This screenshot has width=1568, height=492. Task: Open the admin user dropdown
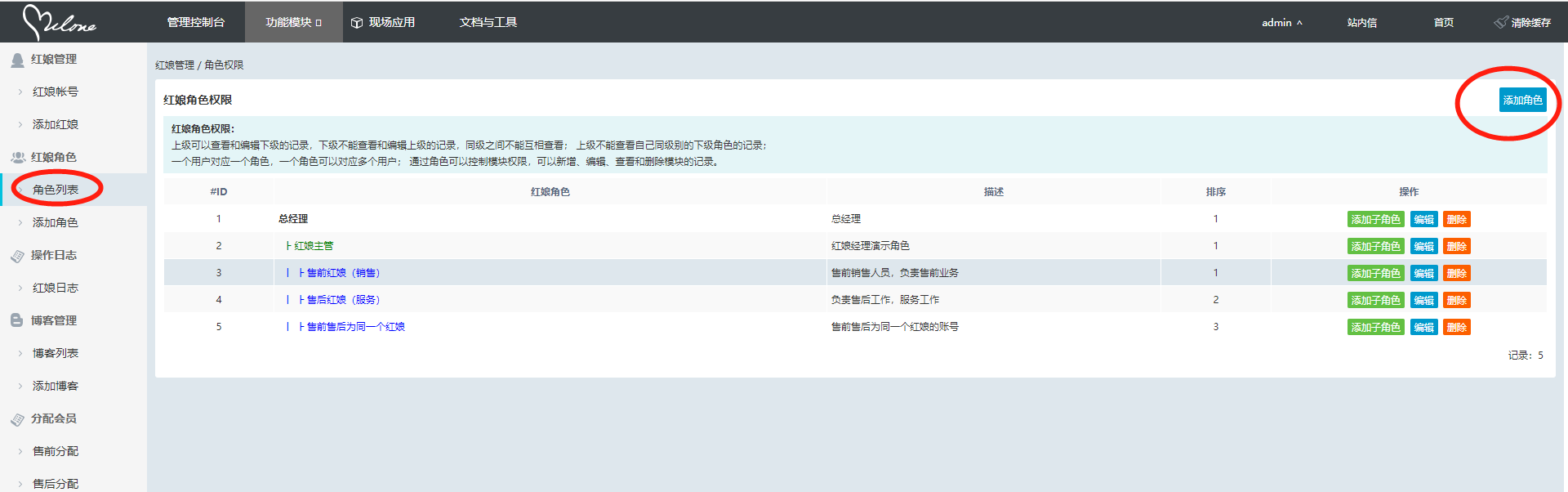(x=1281, y=23)
